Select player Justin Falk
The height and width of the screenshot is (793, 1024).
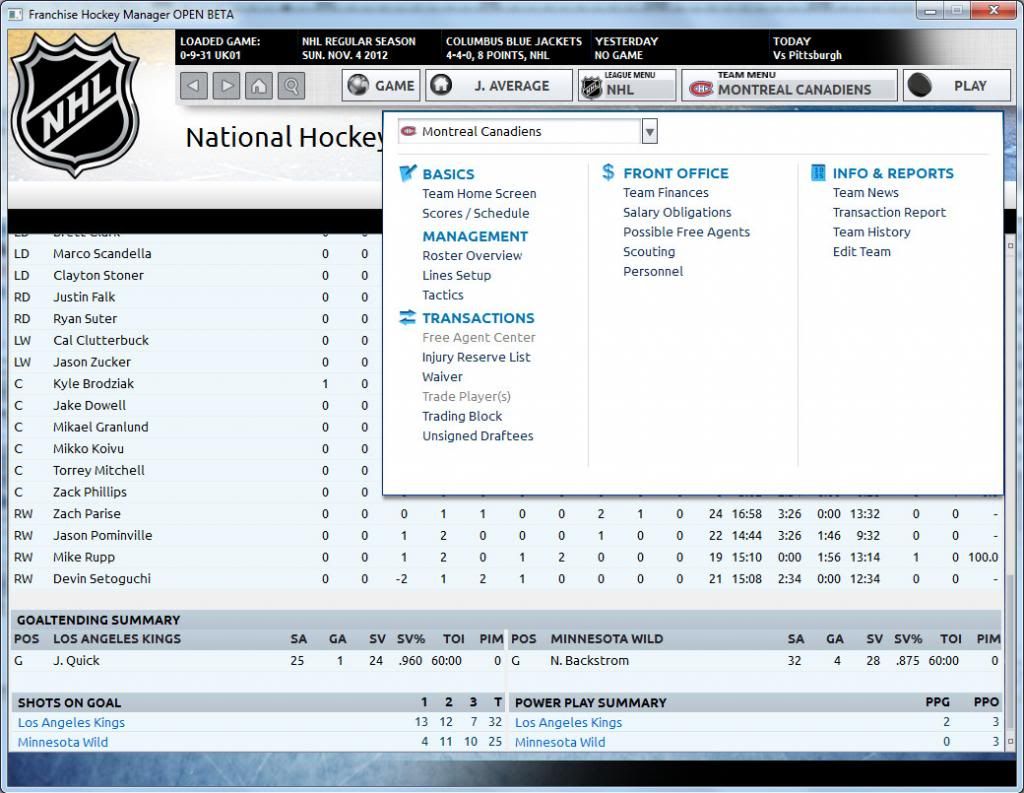tap(84, 297)
